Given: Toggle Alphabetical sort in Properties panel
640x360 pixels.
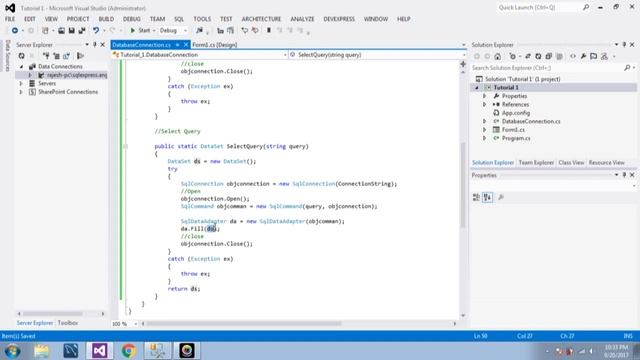Looking at the screenshot, I should coord(487,197).
